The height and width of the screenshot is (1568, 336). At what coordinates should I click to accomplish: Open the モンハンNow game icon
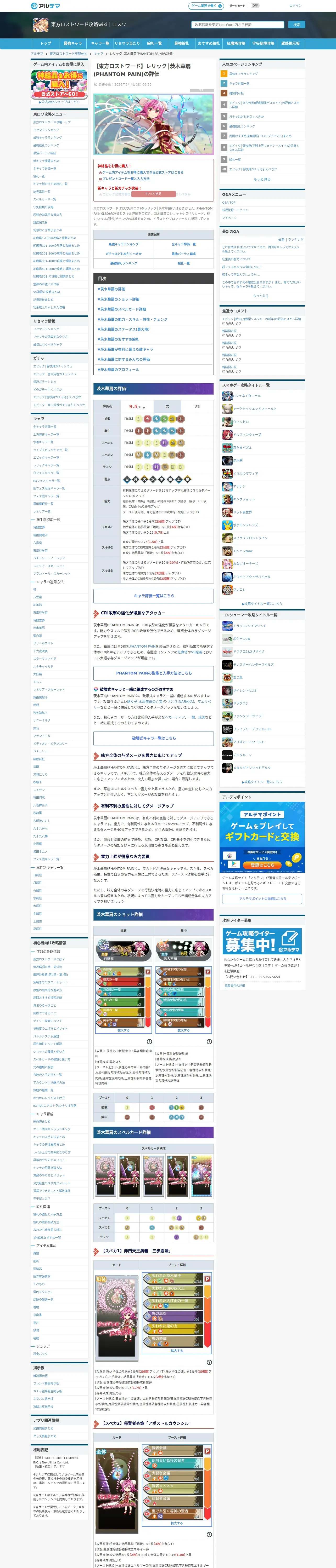pyautogui.click(x=227, y=551)
